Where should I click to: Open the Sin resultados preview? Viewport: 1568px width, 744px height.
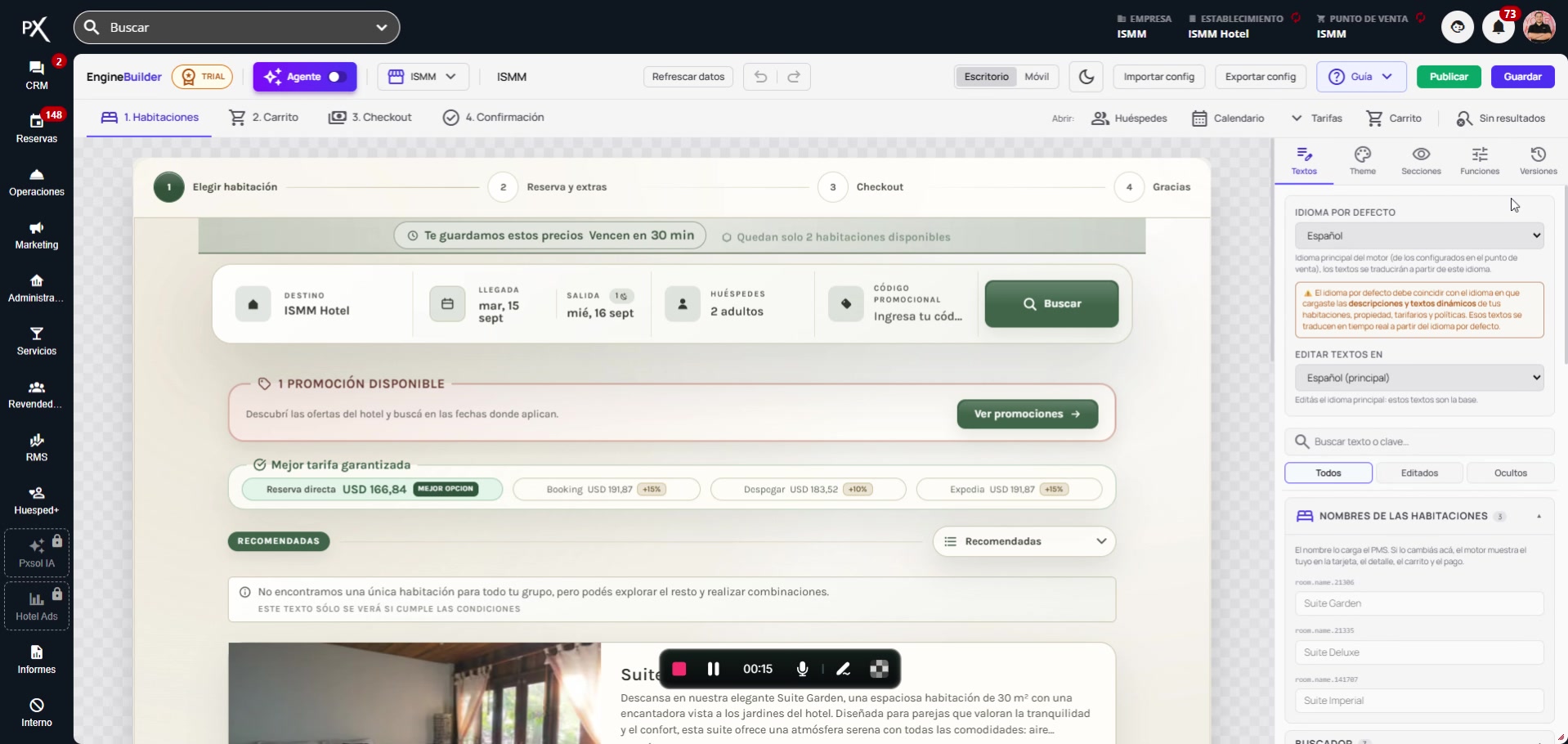click(x=1501, y=119)
